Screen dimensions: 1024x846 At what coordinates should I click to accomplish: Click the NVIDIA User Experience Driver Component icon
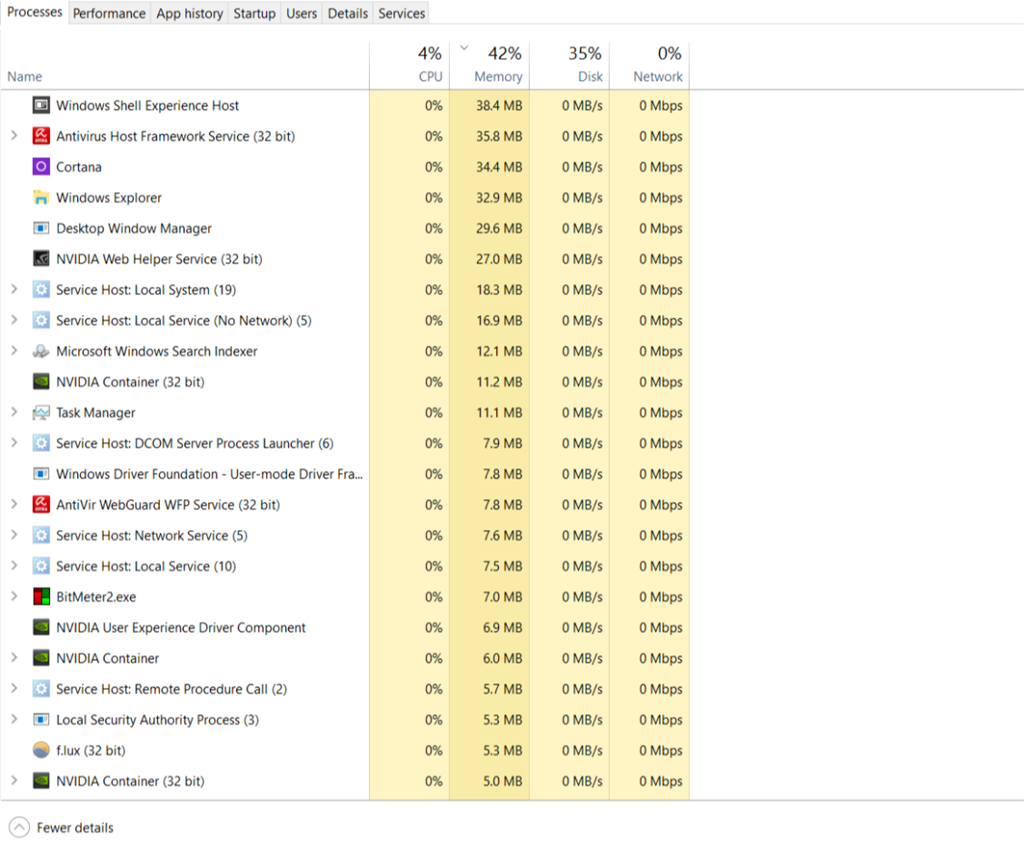click(x=41, y=627)
